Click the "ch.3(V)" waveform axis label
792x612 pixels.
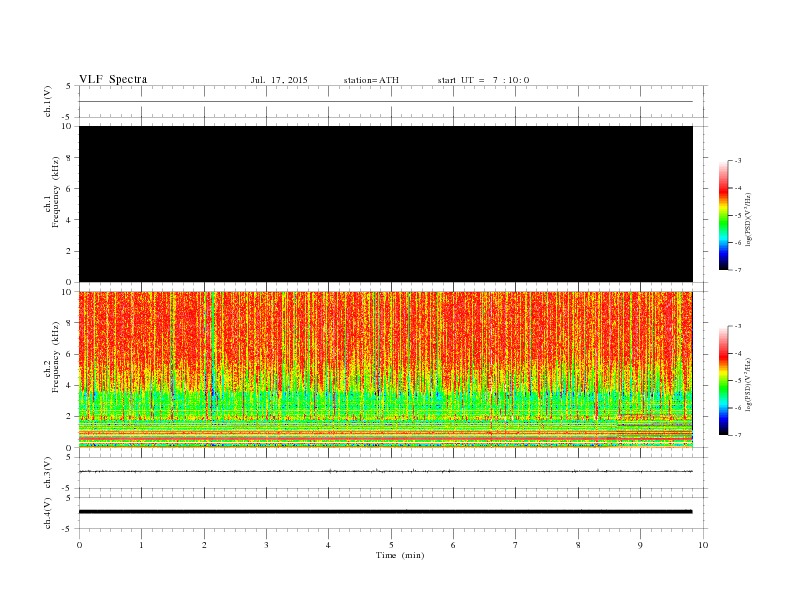point(47,472)
